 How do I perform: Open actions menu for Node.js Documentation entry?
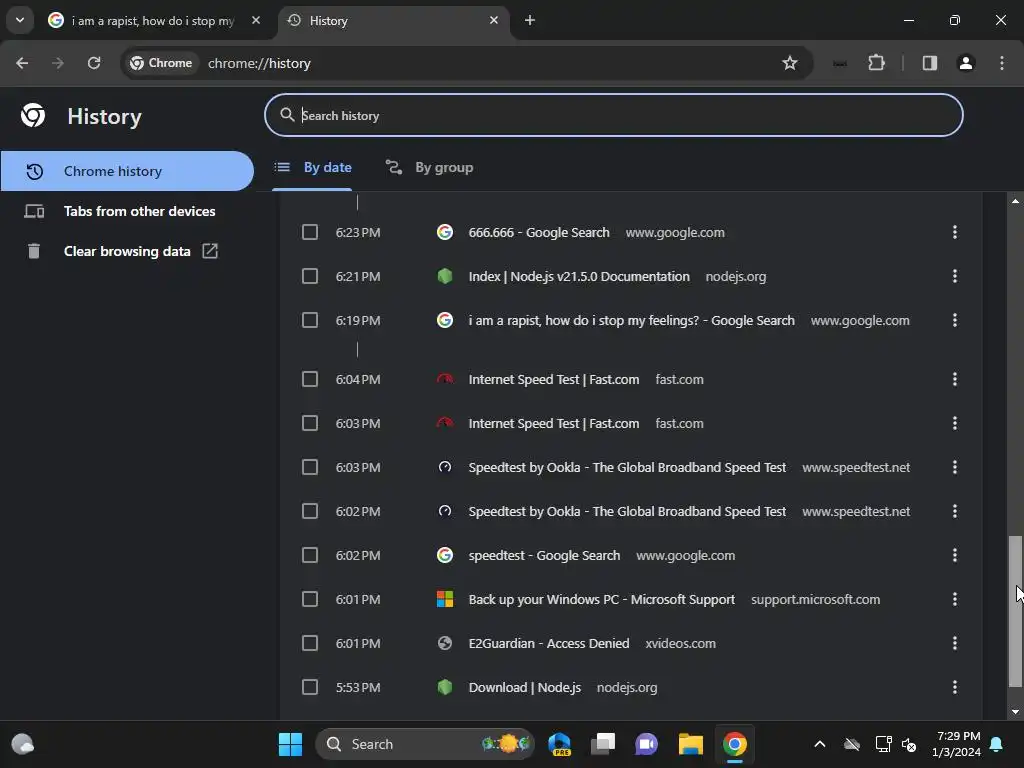click(955, 276)
